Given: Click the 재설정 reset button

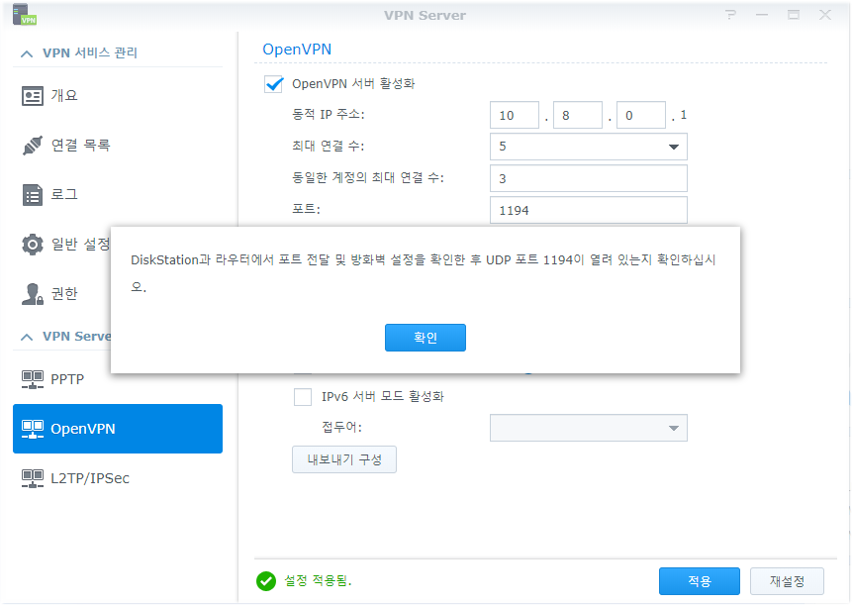Looking at the screenshot, I should (787, 581).
